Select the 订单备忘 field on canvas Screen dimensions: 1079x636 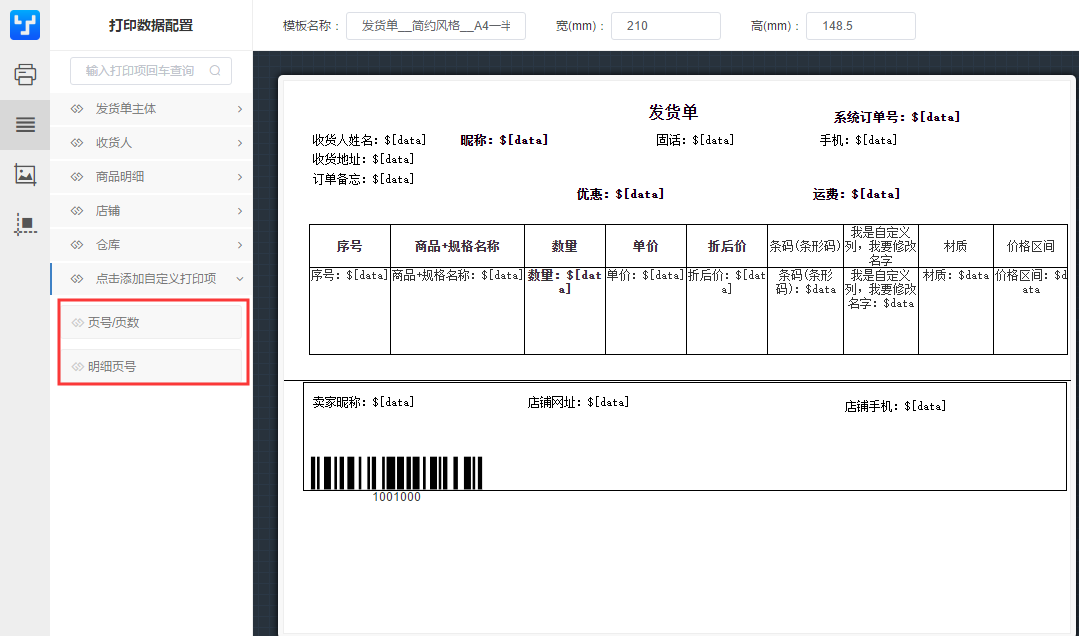(x=363, y=179)
